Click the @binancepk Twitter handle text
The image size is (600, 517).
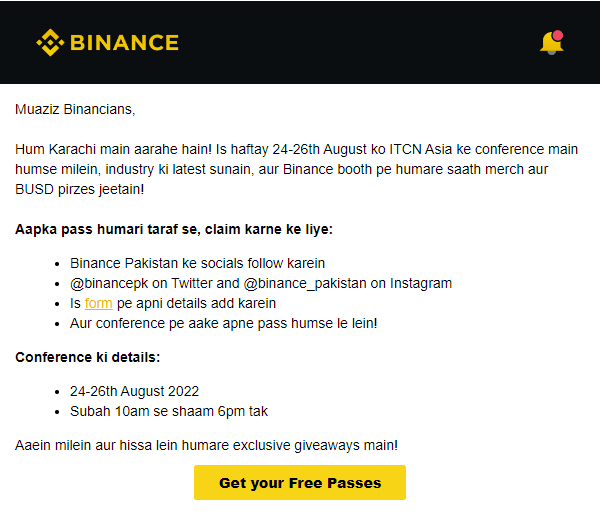[x=109, y=283]
